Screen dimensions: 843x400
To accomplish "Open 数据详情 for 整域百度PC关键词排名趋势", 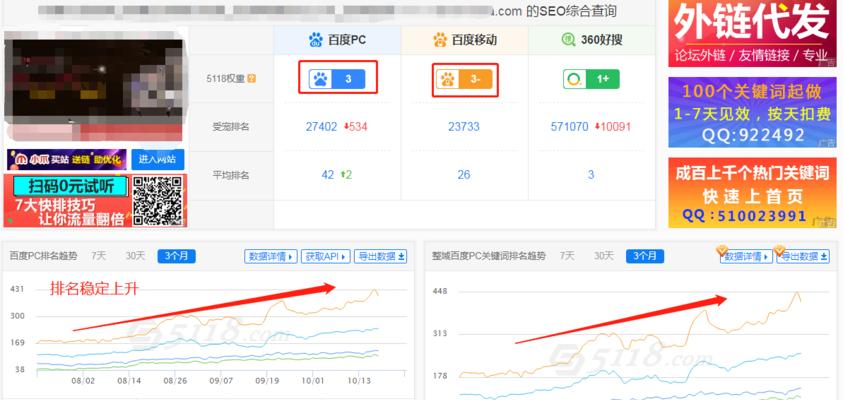I will 746,257.
